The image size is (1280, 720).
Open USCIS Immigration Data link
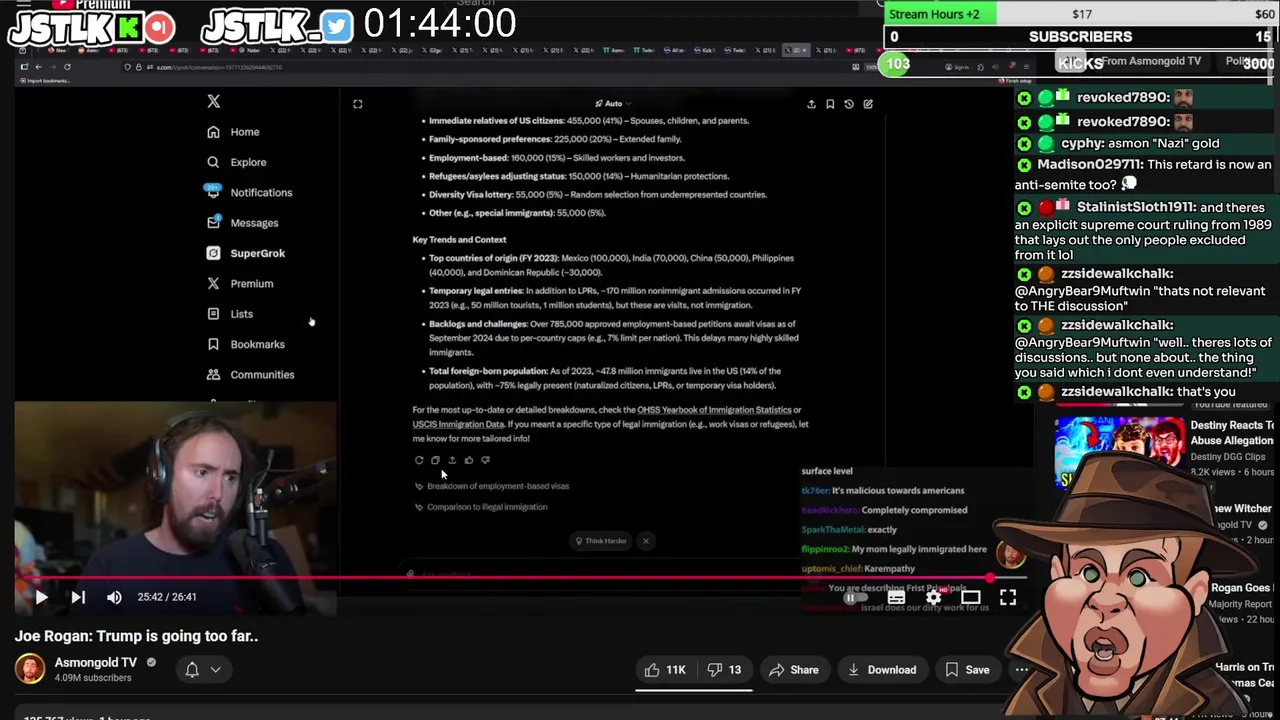[x=458, y=425]
